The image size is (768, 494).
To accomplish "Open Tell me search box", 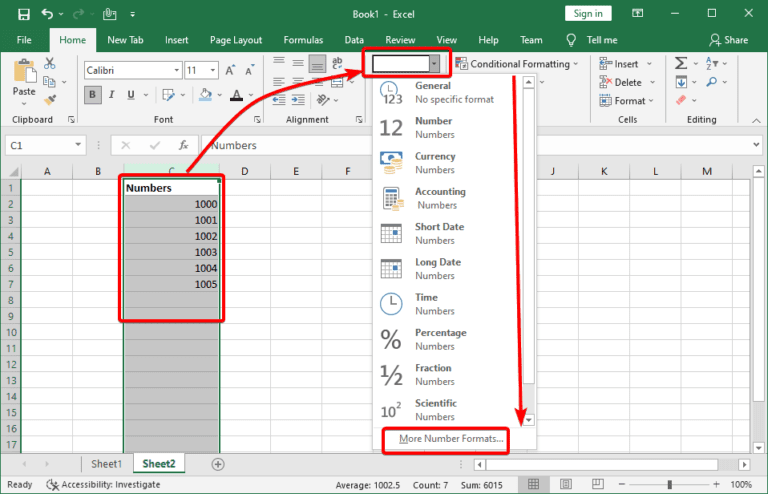I will [x=592, y=40].
